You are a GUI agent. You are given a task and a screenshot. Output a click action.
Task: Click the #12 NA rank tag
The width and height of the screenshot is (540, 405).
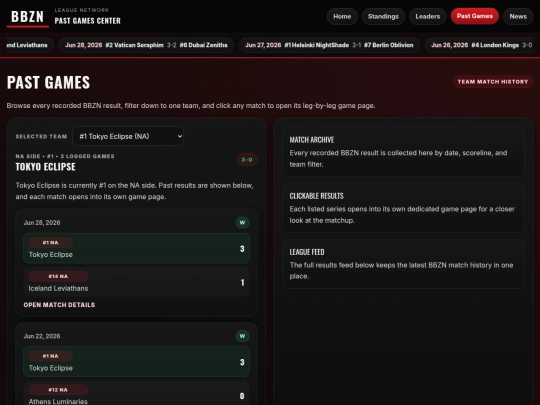pos(58,390)
